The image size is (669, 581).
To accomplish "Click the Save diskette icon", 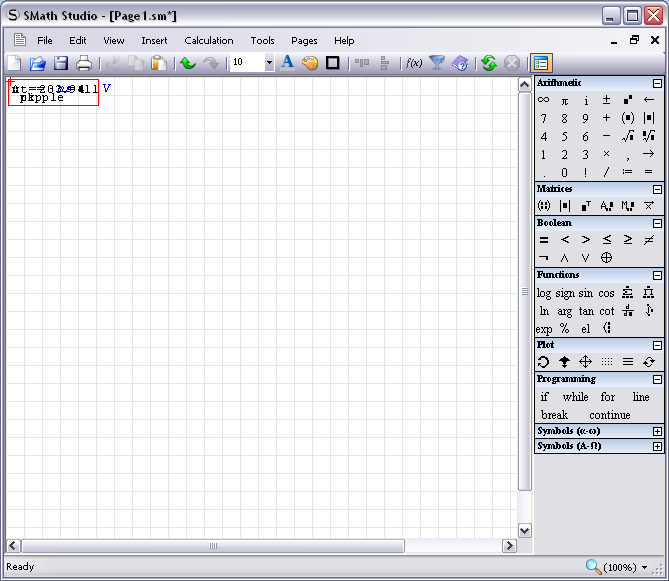I will (61, 63).
